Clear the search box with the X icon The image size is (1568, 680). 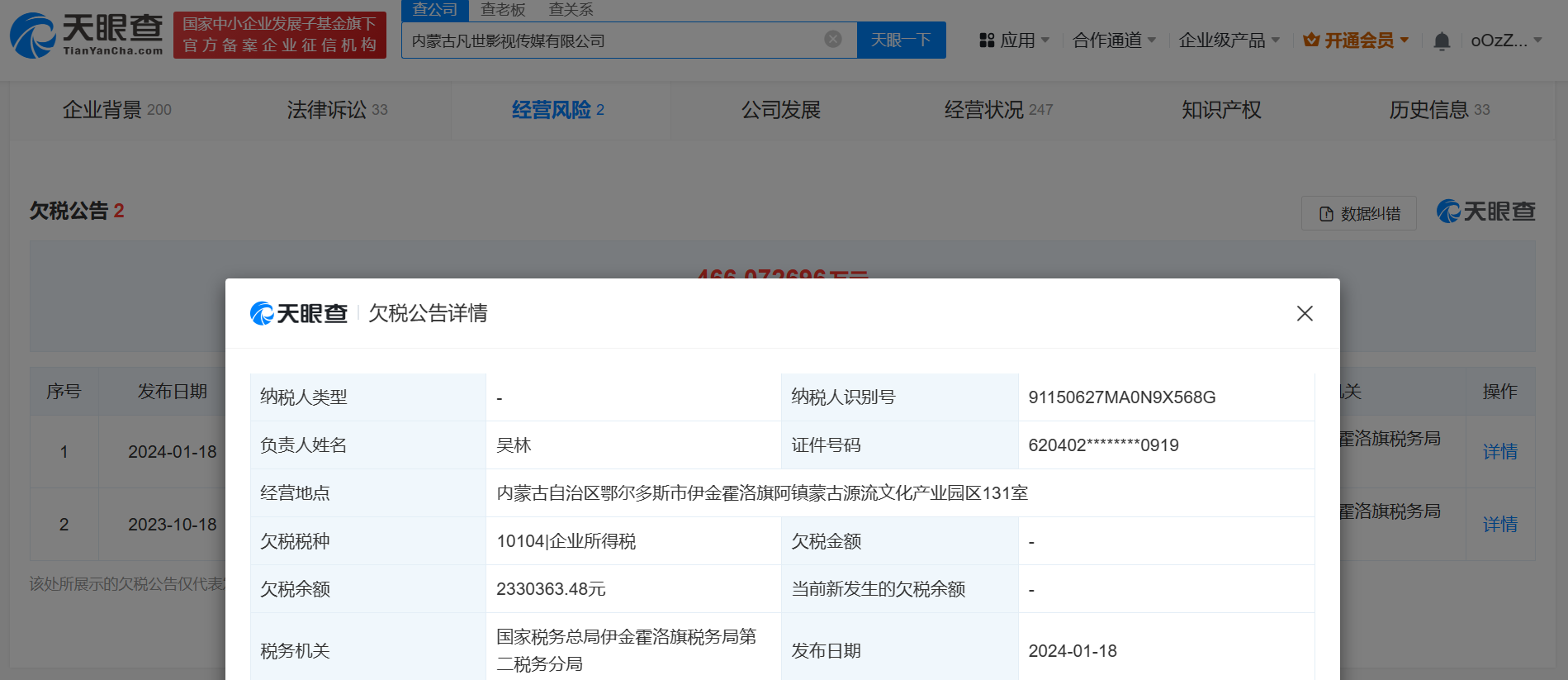click(833, 39)
